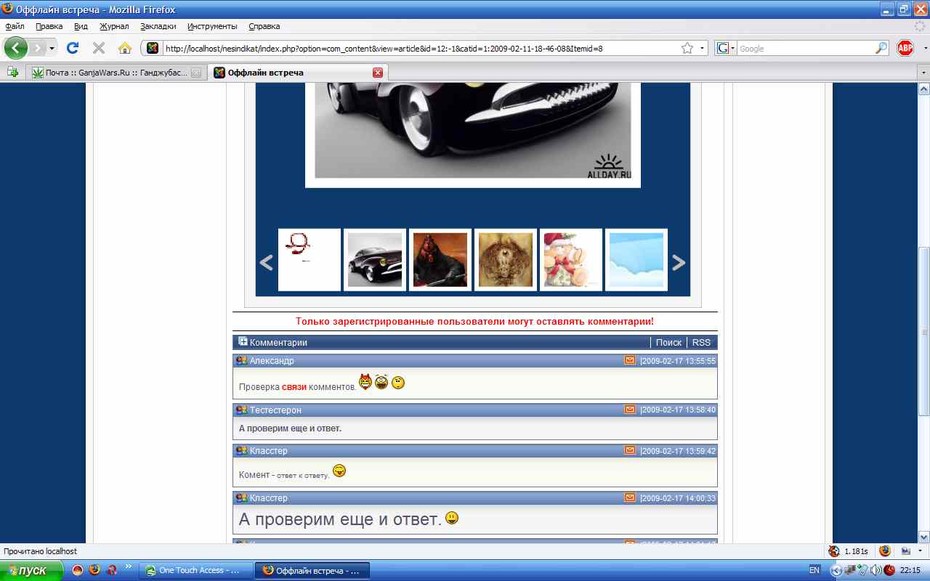
Task: Open the Google search engine selector
Action: click(x=725, y=48)
